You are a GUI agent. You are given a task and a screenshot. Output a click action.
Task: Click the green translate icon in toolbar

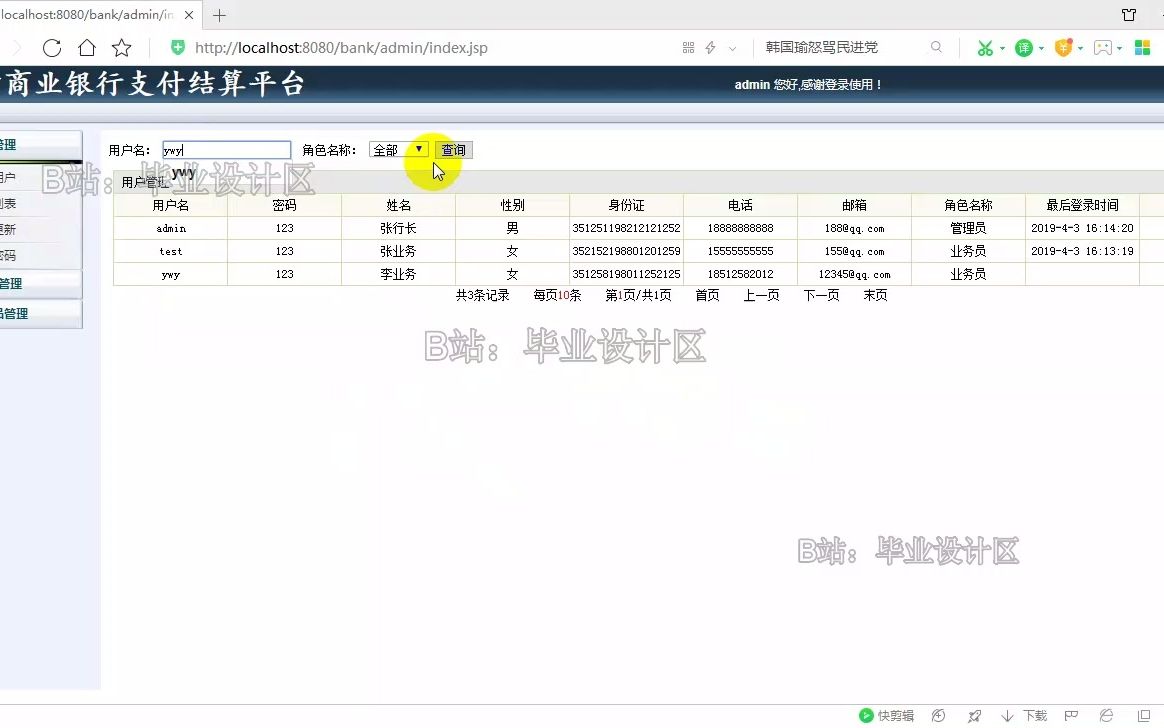(x=1024, y=47)
